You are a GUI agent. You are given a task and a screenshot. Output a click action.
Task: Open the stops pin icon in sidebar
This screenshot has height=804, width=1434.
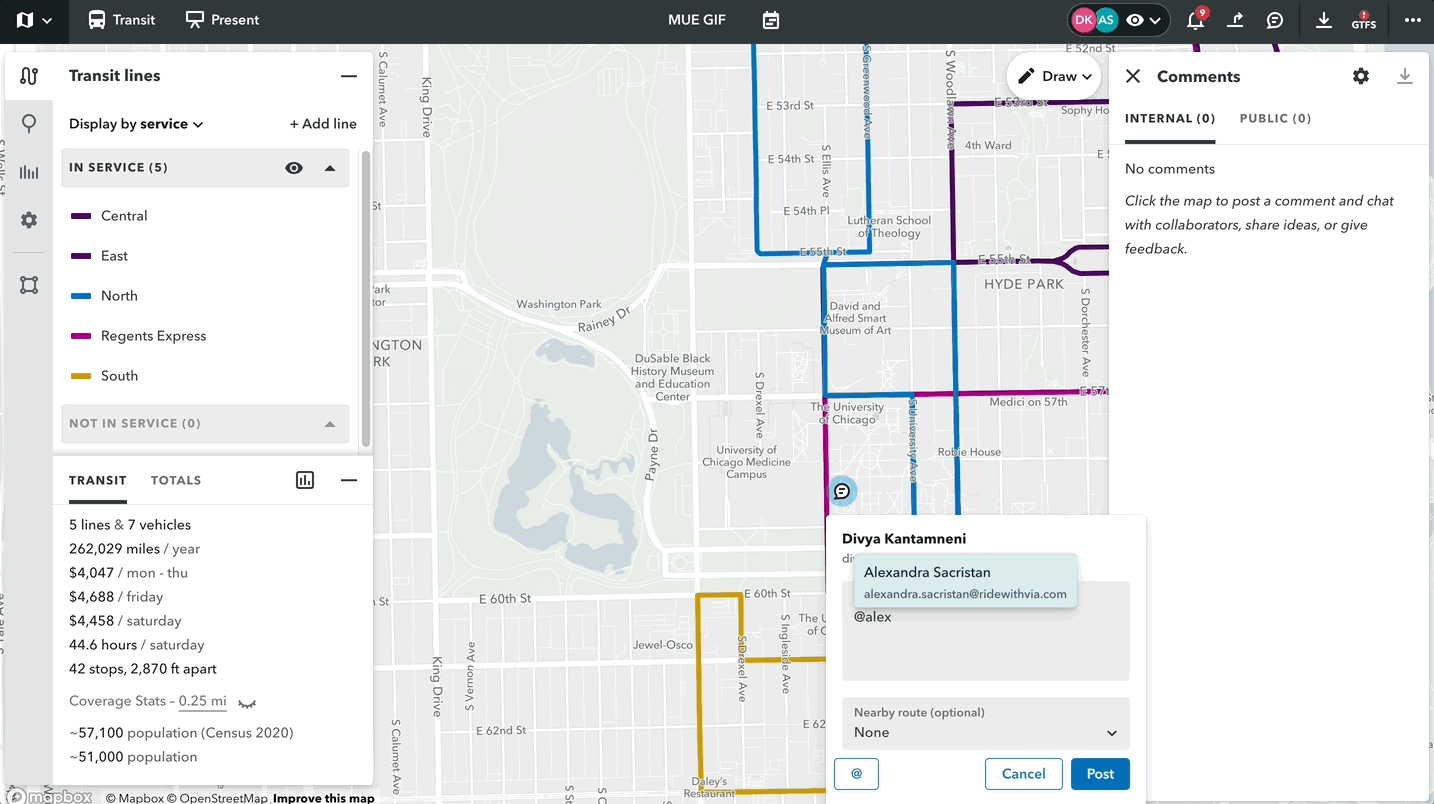pyautogui.click(x=29, y=123)
